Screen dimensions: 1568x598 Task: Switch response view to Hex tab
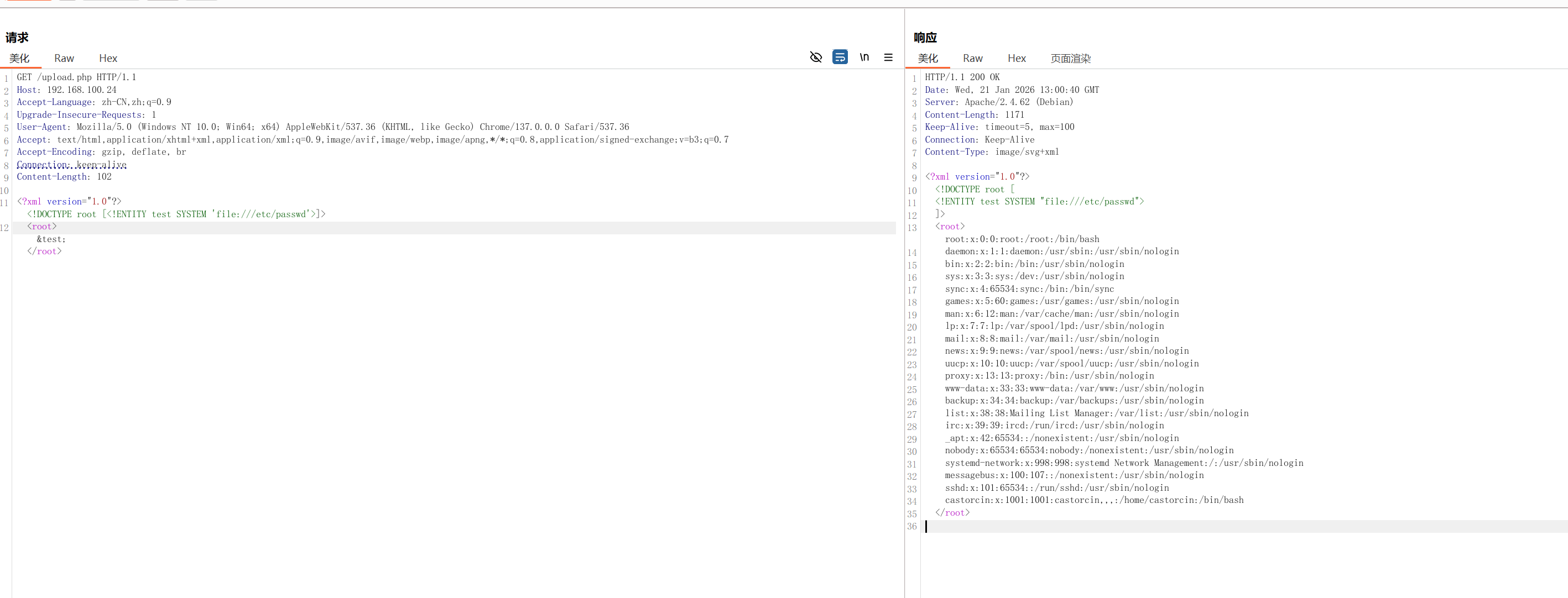pos(1016,59)
